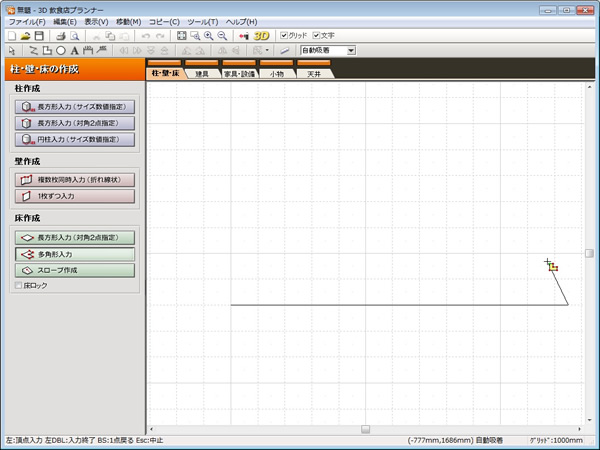Viewport: 600px width, 450px height.
Task: Open the ツール(T) menu
Action: [x=203, y=21]
